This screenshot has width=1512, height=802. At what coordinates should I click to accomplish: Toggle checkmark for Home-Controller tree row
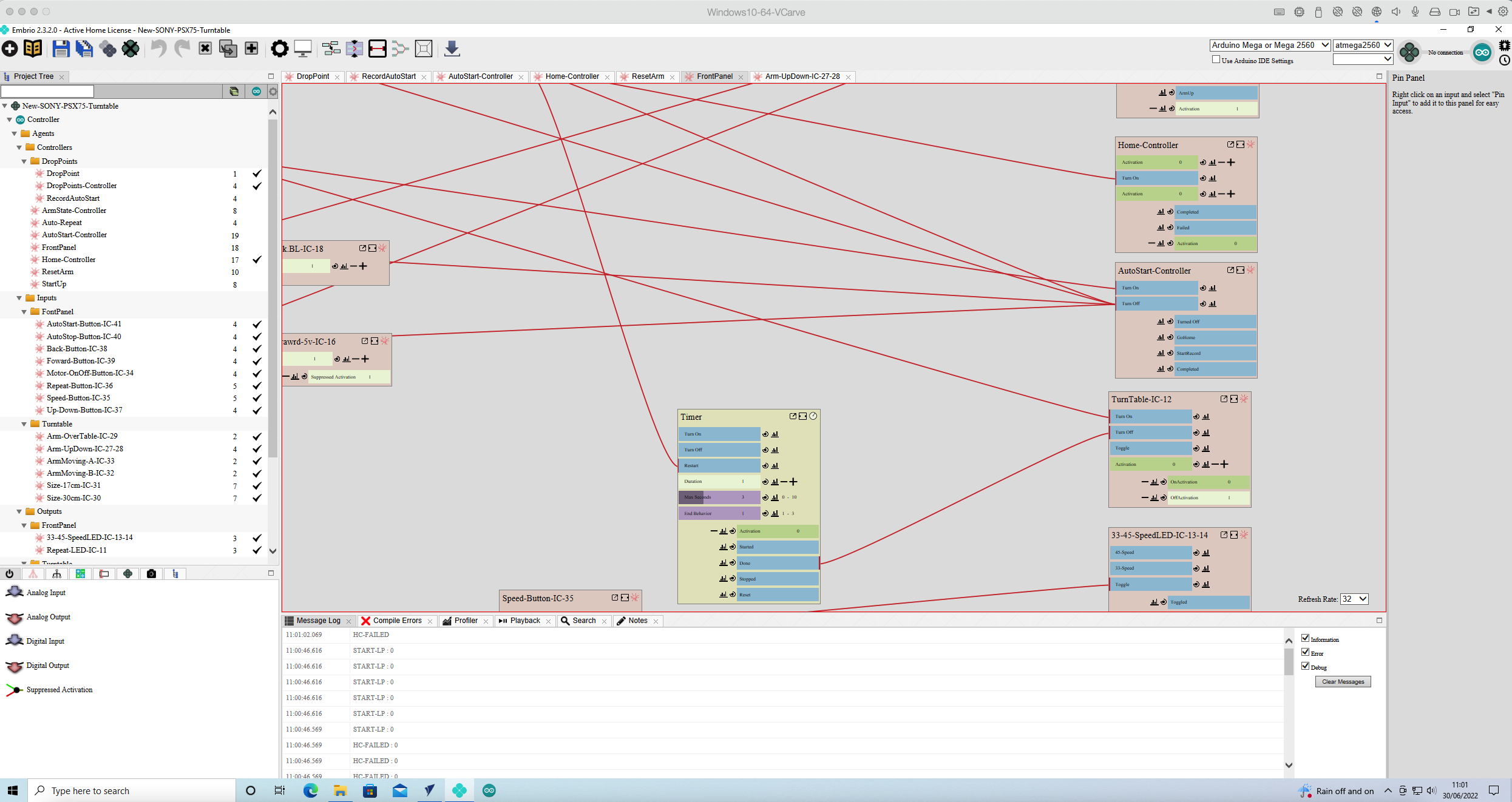click(257, 260)
